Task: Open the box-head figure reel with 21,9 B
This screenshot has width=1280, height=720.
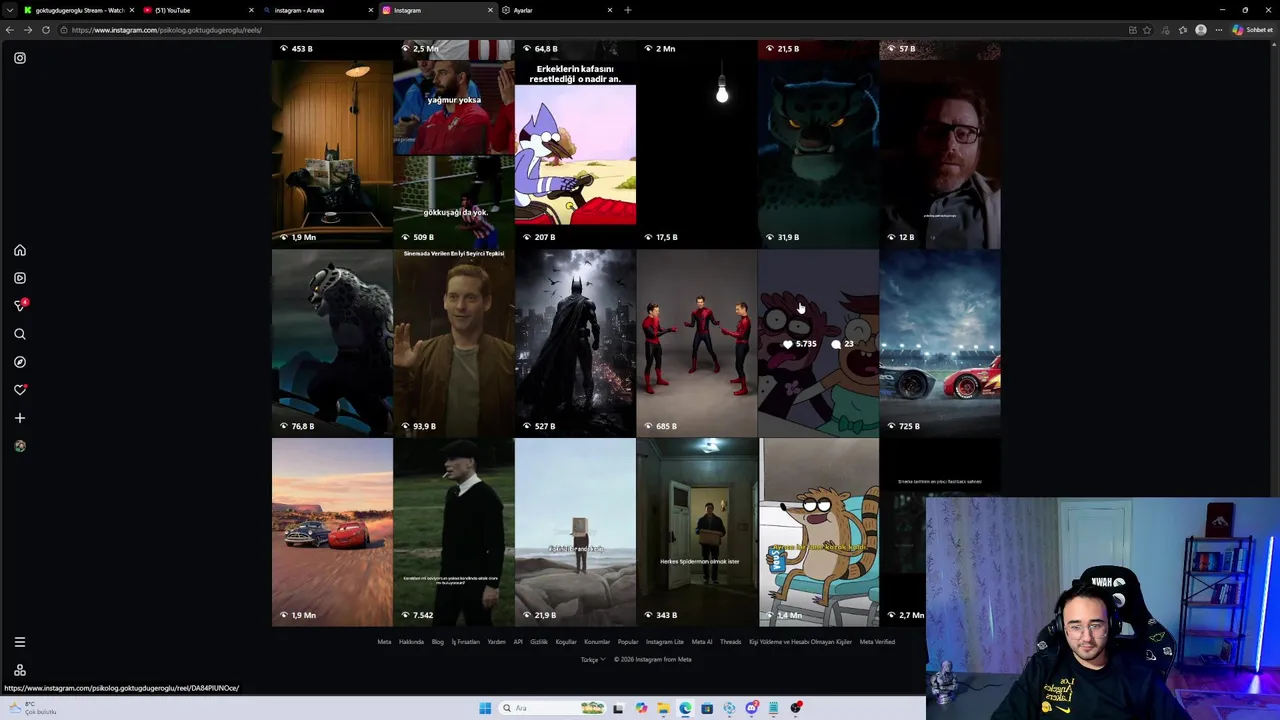Action: point(575,532)
